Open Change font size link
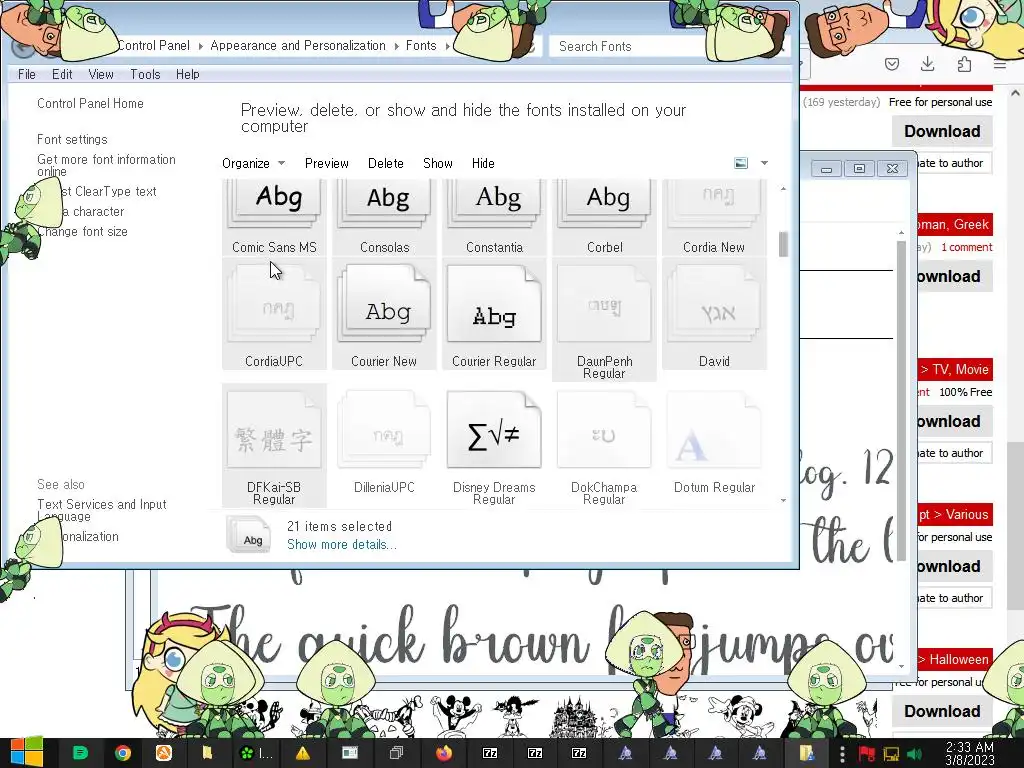1024x768 pixels. click(x=82, y=231)
